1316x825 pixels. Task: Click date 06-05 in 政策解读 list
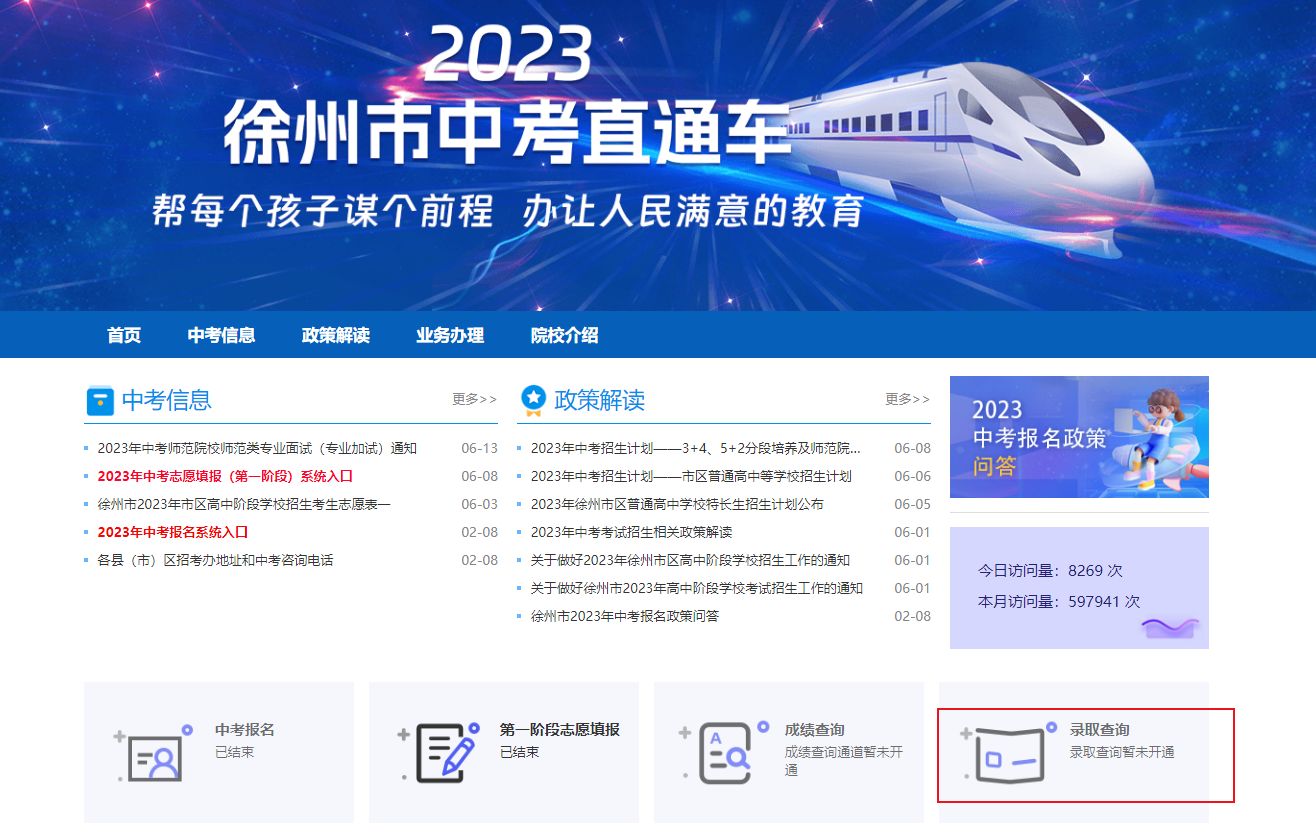[912, 504]
